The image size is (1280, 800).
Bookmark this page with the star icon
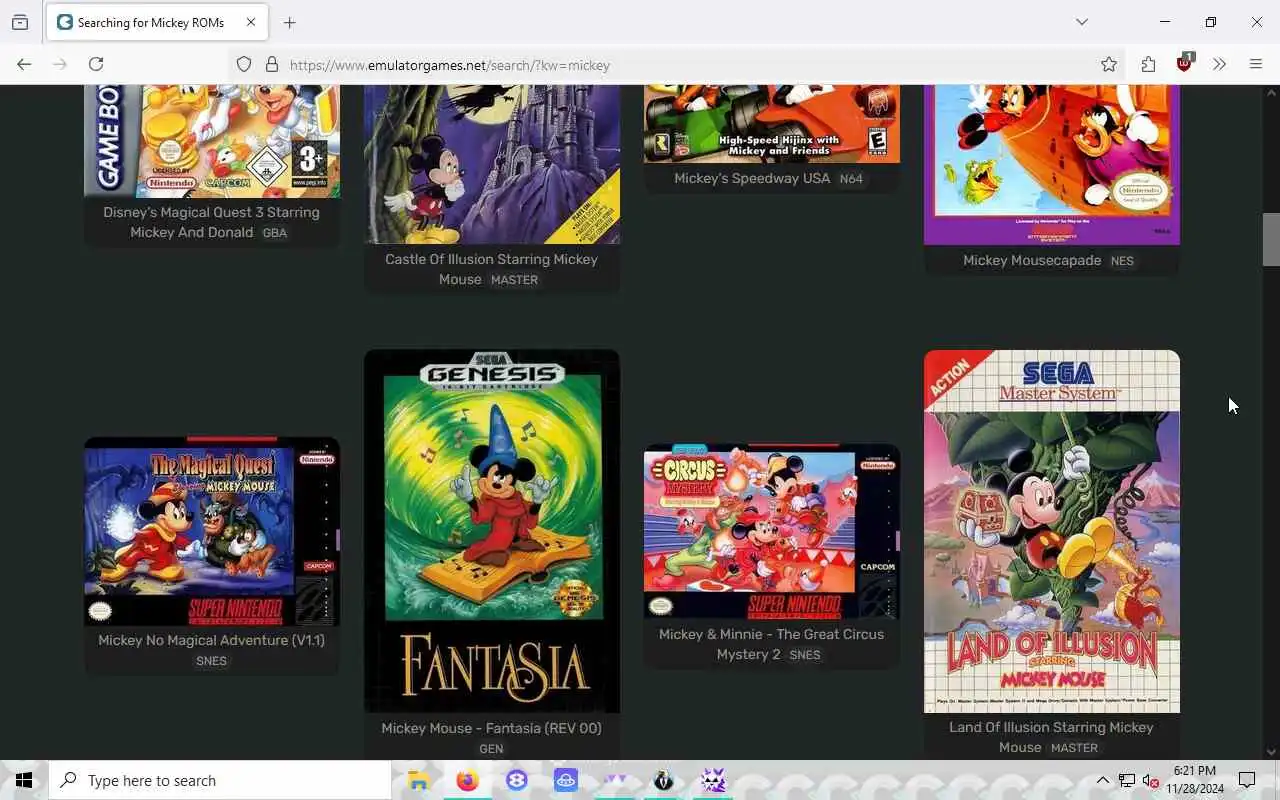(1109, 65)
